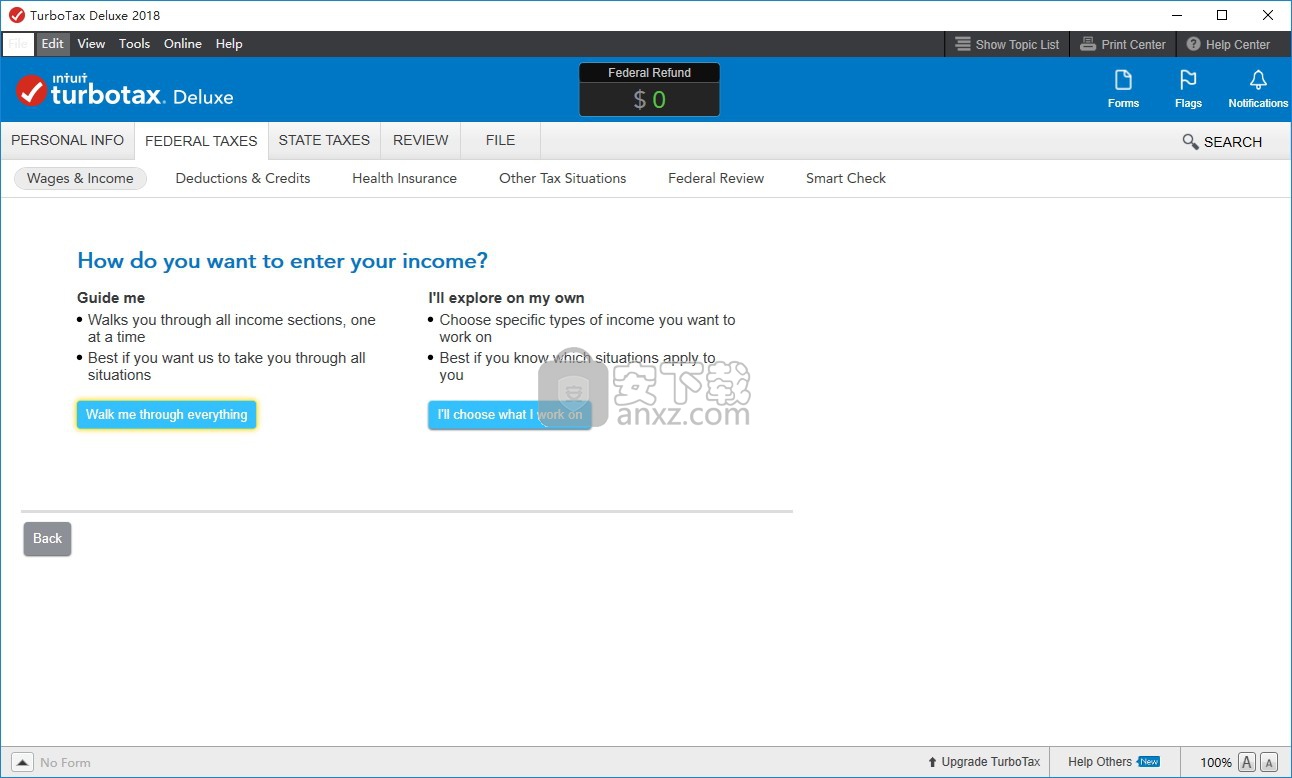Click Show Topic List
Screen dimensions: 1292x778
pos(1007,44)
